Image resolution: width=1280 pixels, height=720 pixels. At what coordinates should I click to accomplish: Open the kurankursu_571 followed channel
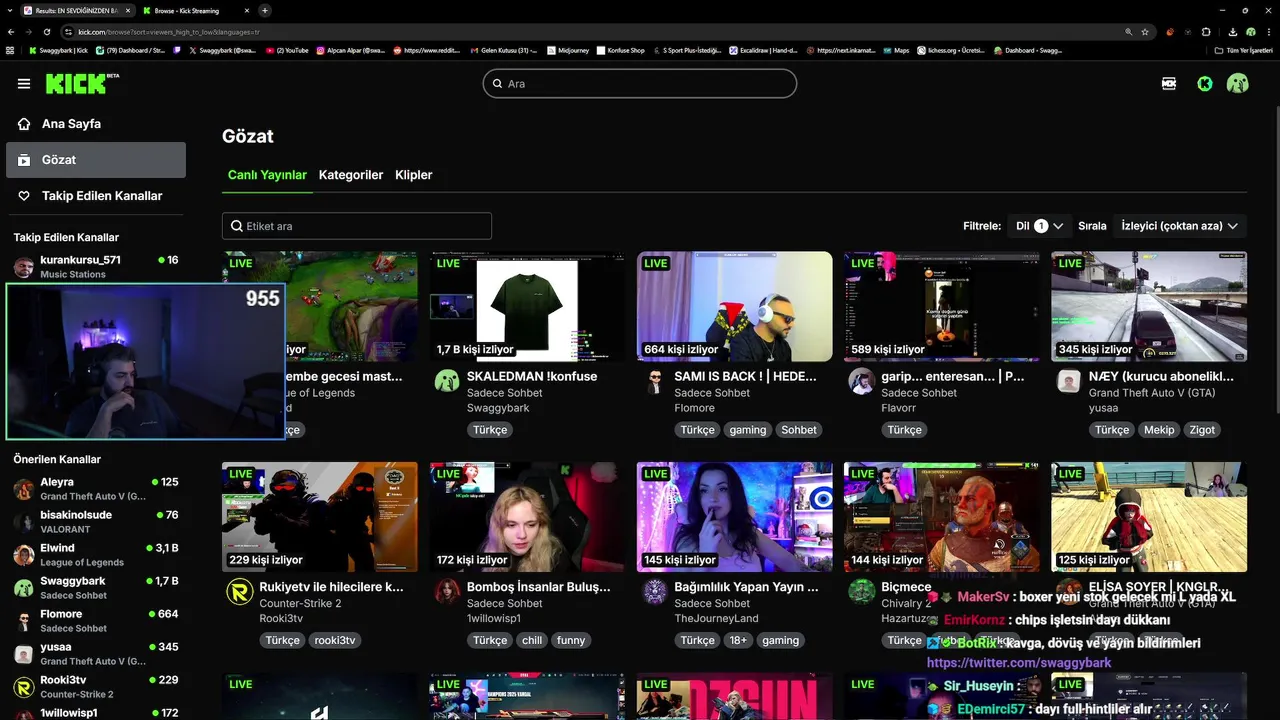click(96, 266)
